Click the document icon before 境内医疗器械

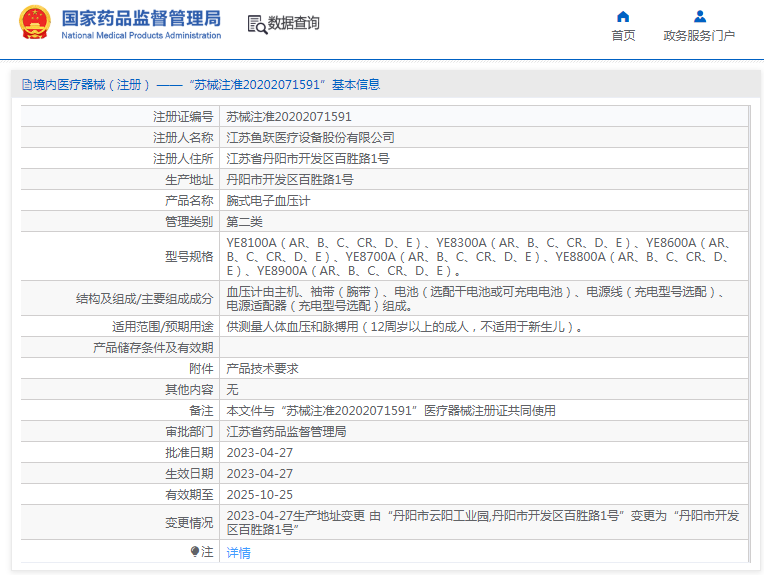pos(27,85)
